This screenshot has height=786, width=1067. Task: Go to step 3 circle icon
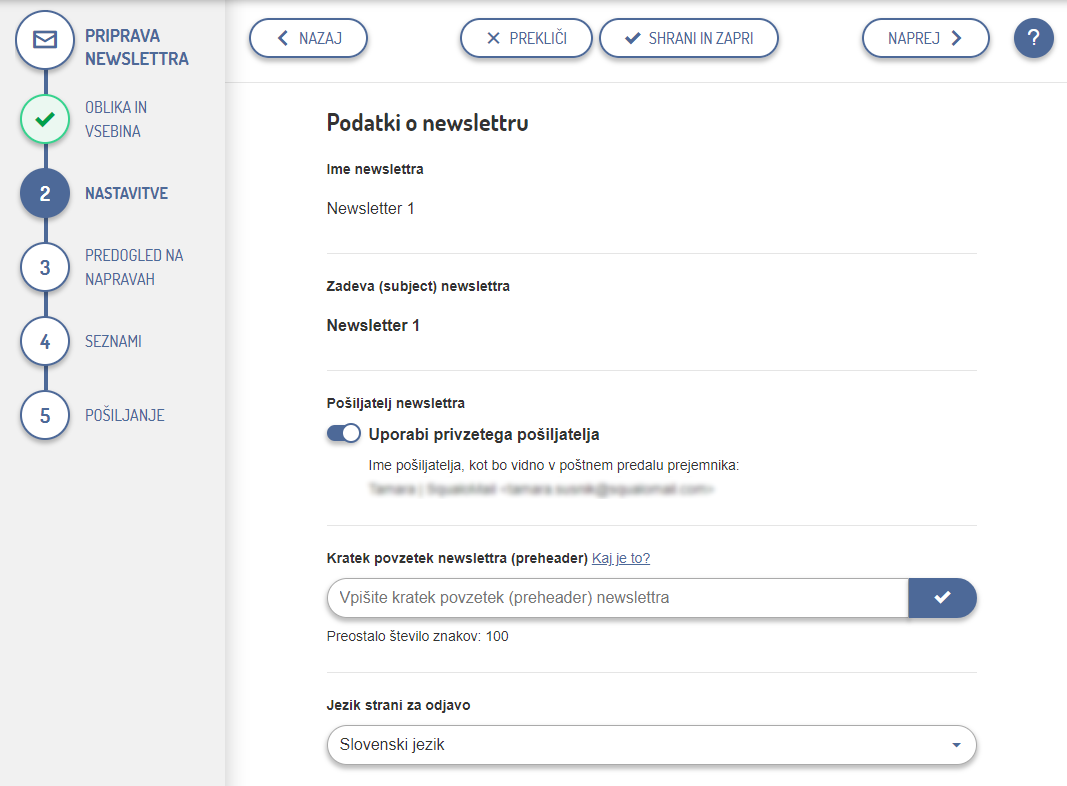click(x=45, y=267)
